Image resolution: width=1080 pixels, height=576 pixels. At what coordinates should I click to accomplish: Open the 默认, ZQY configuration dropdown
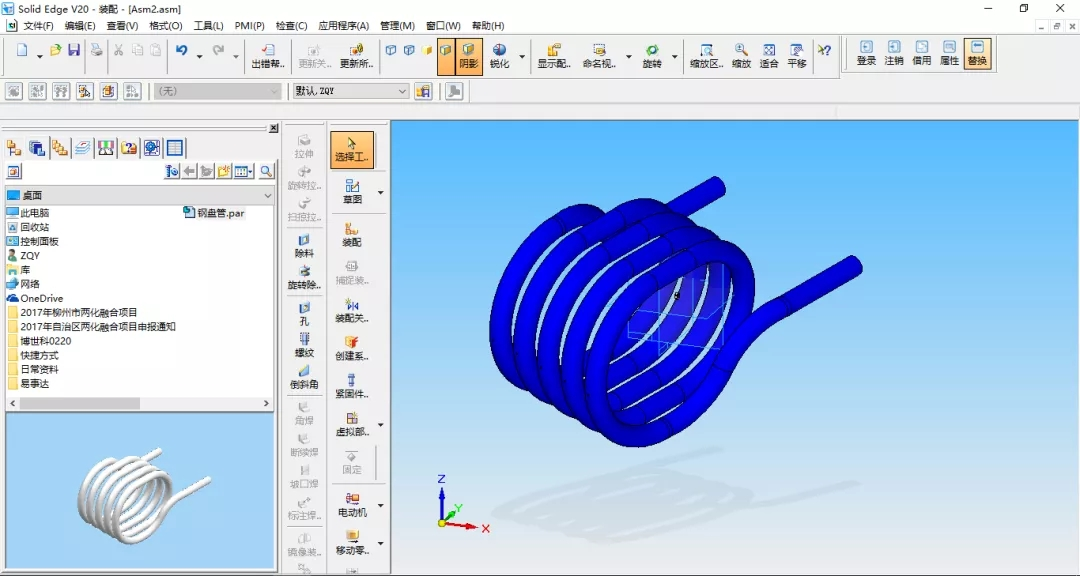(402, 91)
